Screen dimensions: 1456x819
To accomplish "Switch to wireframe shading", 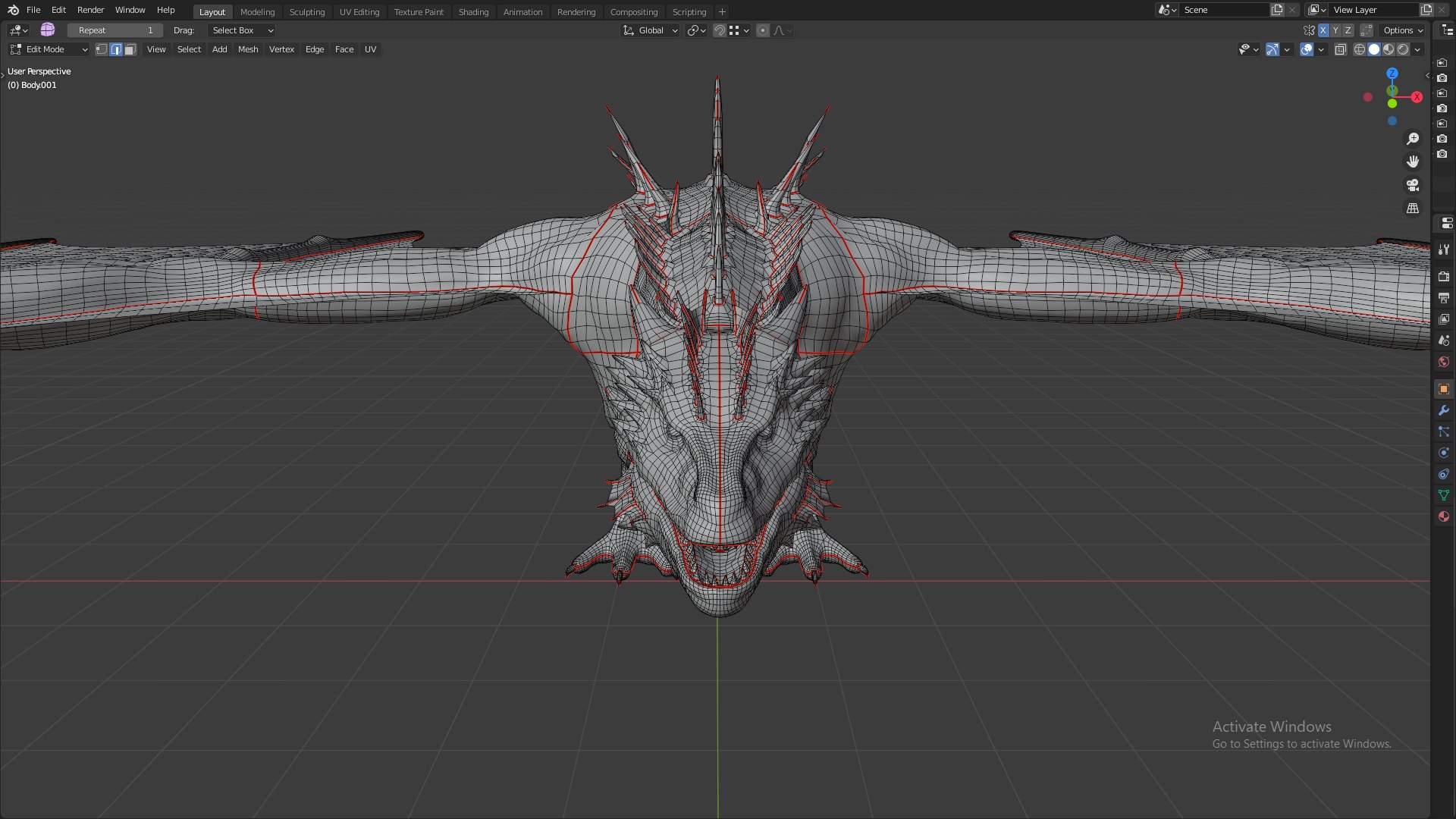I will point(1359,49).
